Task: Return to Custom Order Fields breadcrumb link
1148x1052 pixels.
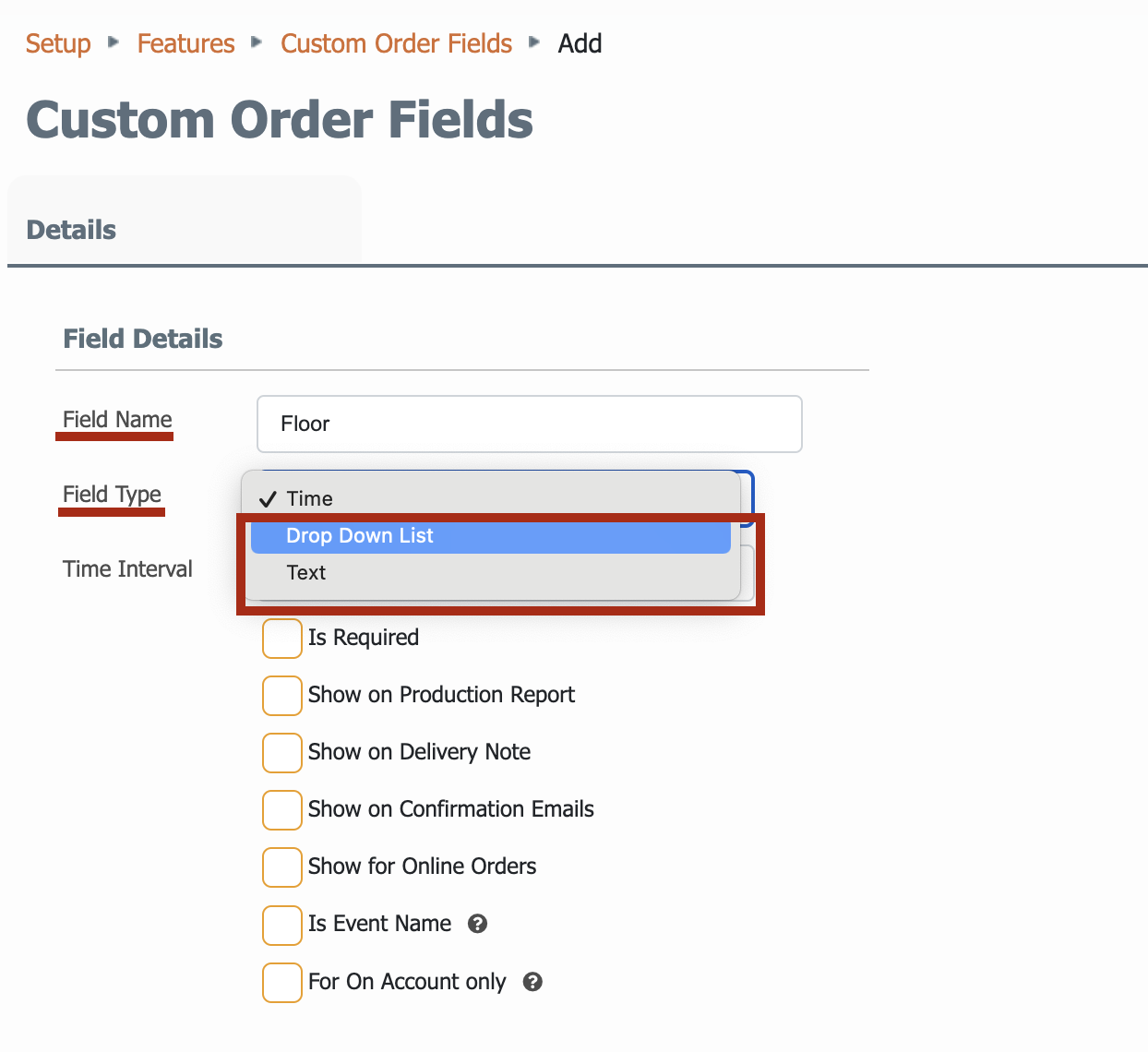Action: [x=397, y=43]
